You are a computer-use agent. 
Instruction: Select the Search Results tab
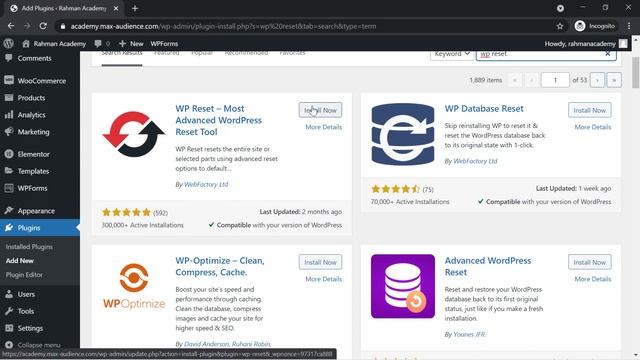point(122,55)
